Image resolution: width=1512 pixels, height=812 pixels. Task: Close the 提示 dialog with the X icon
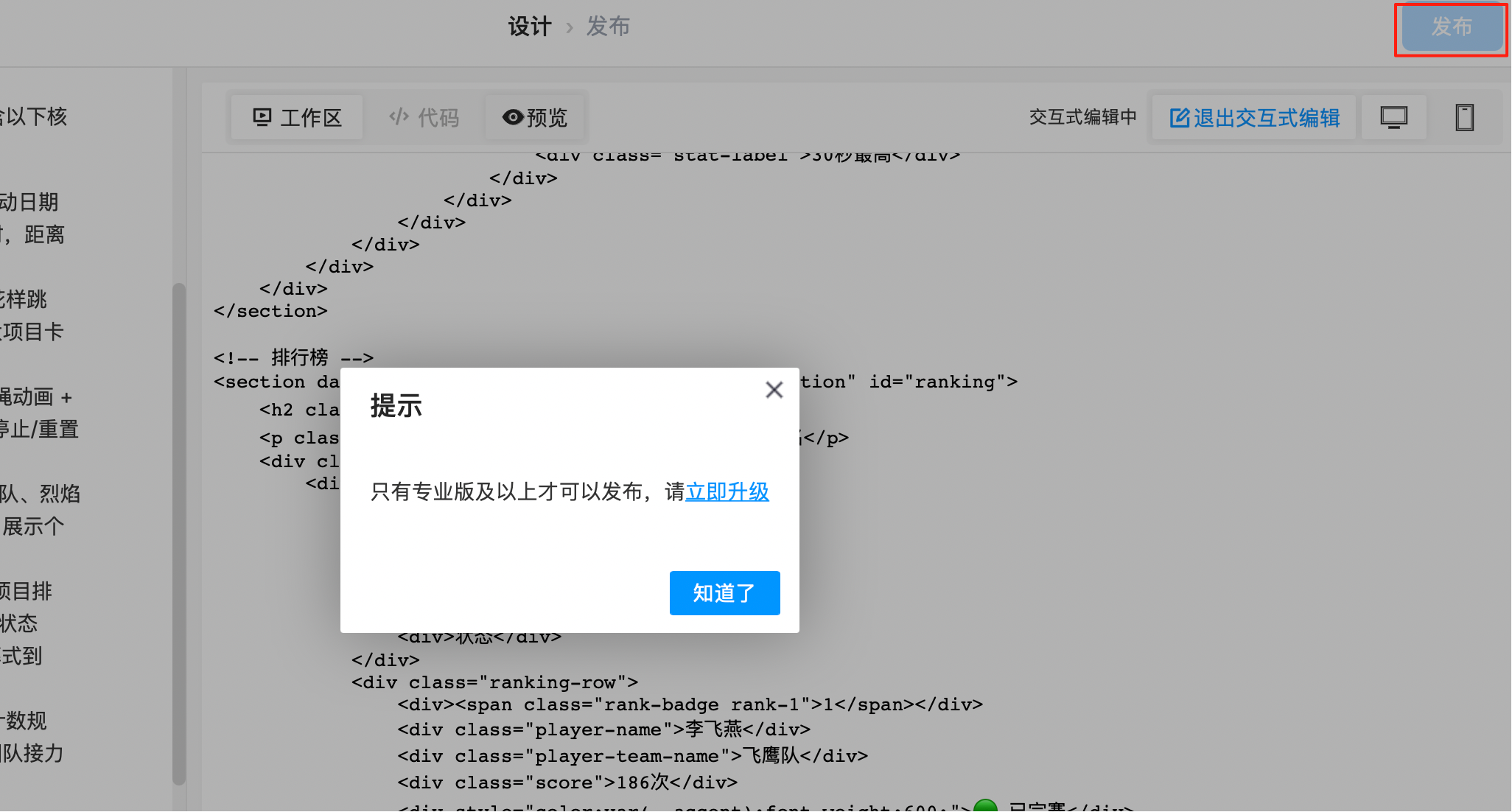[774, 390]
